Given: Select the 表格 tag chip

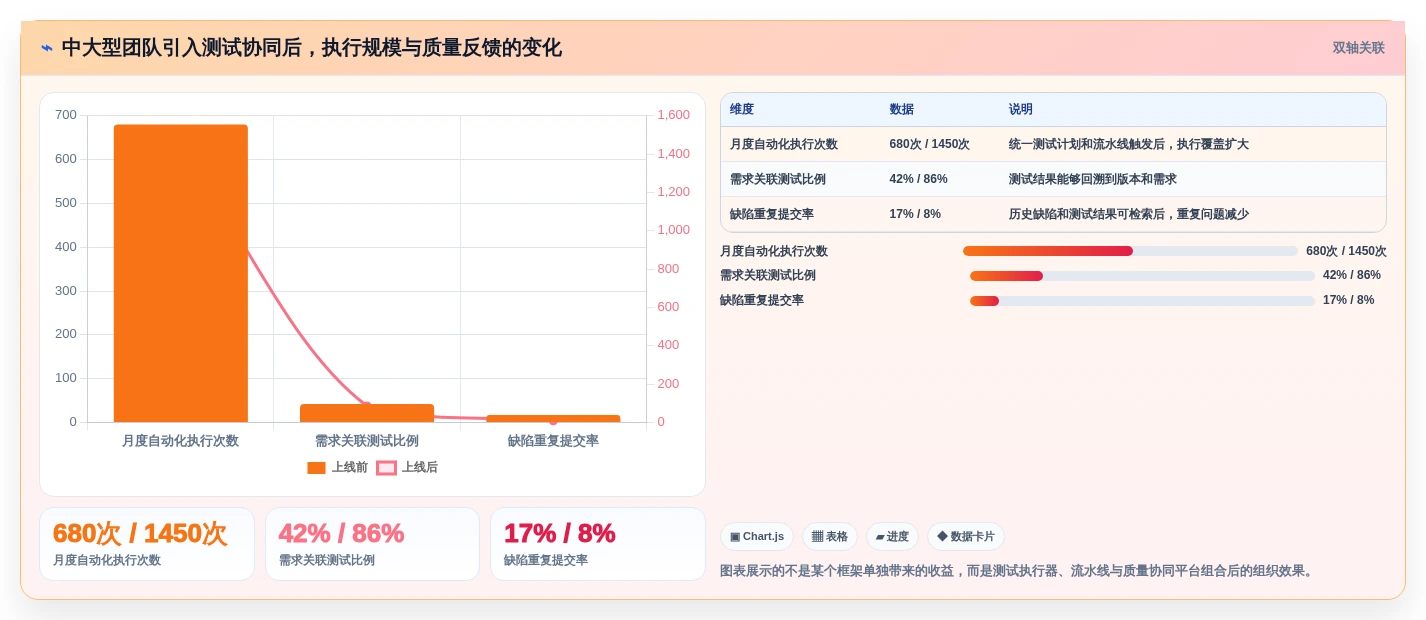Looking at the screenshot, I should click(830, 536).
